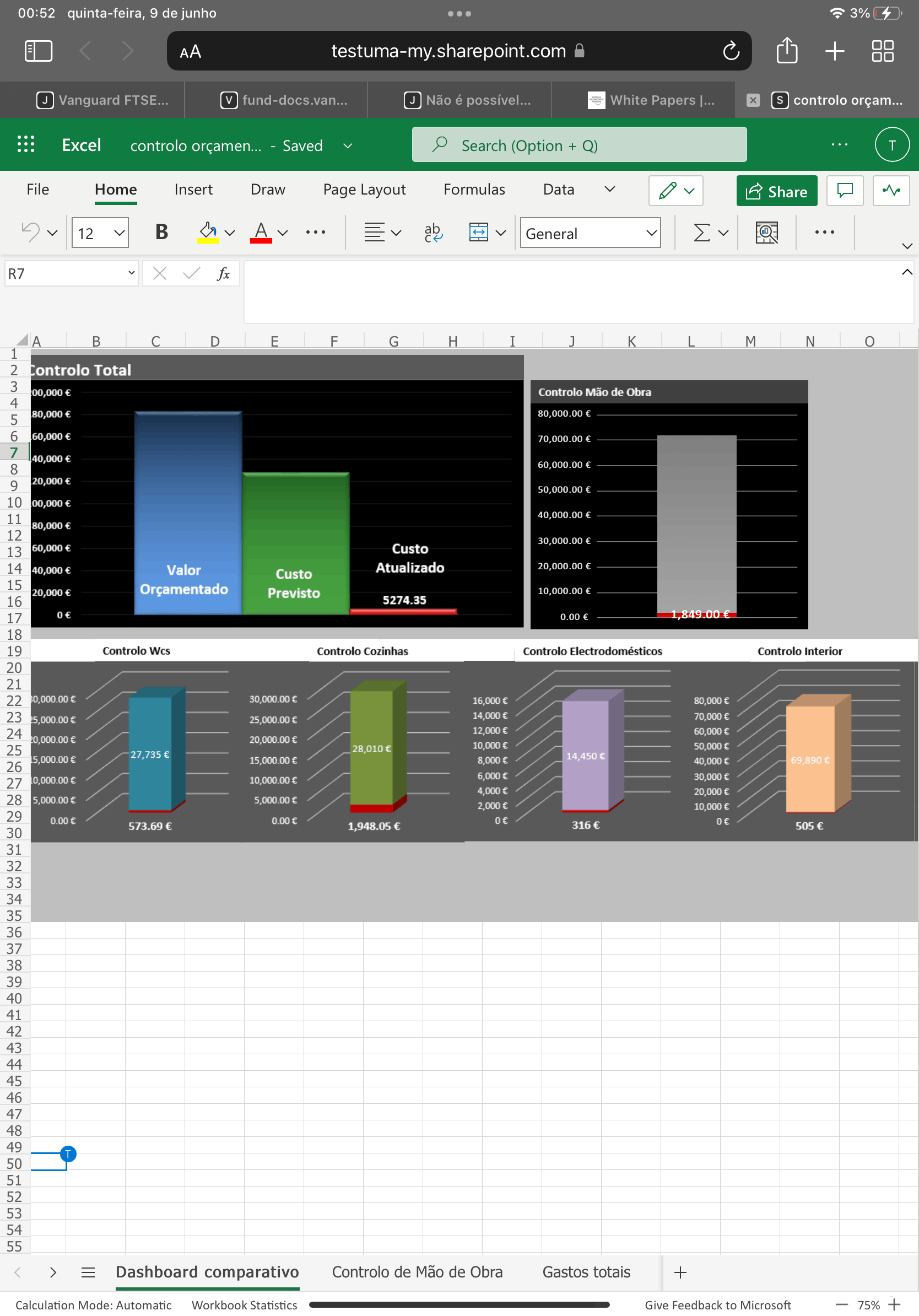
Task: Open the Safari sidebar panel
Action: tap(39, 51)
